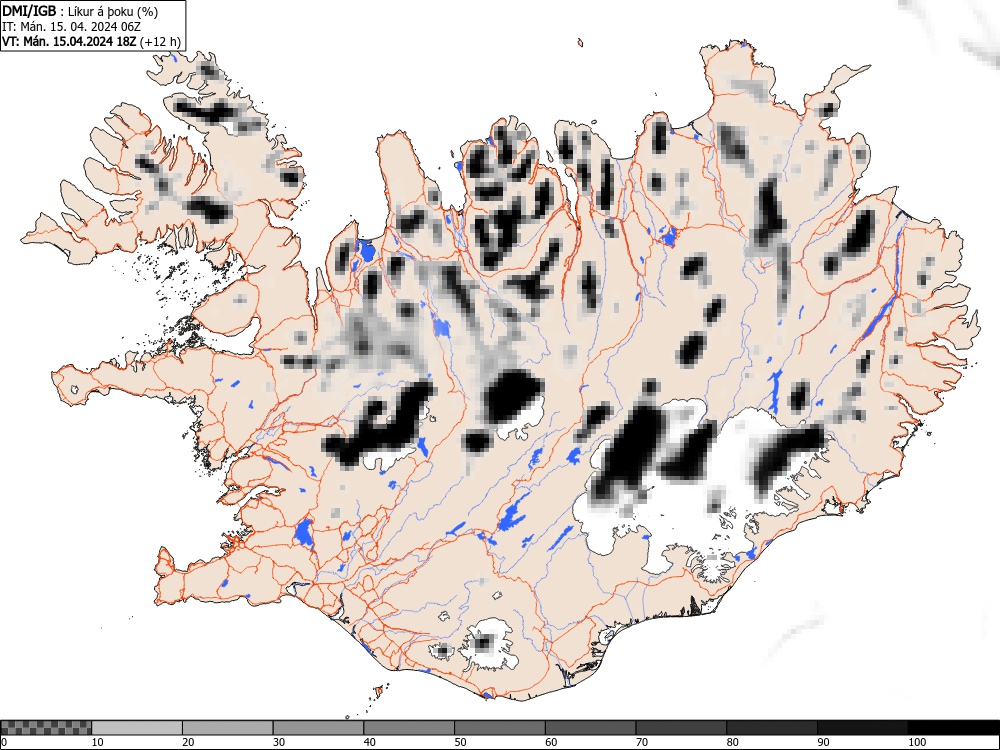
Task: Select the 50–60 legend swatch
Action: (500, 728)
